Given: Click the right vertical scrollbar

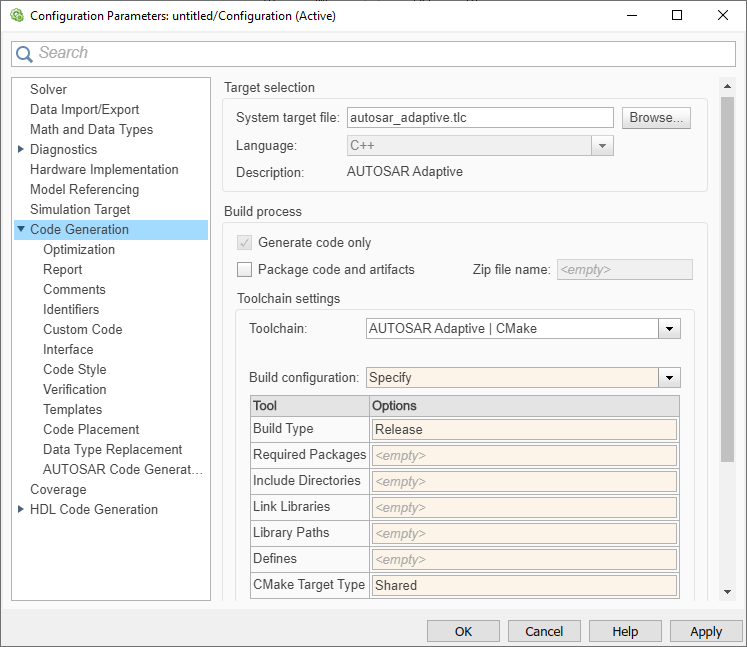Looking at the screenshot, I should click(x=727, y=280).
